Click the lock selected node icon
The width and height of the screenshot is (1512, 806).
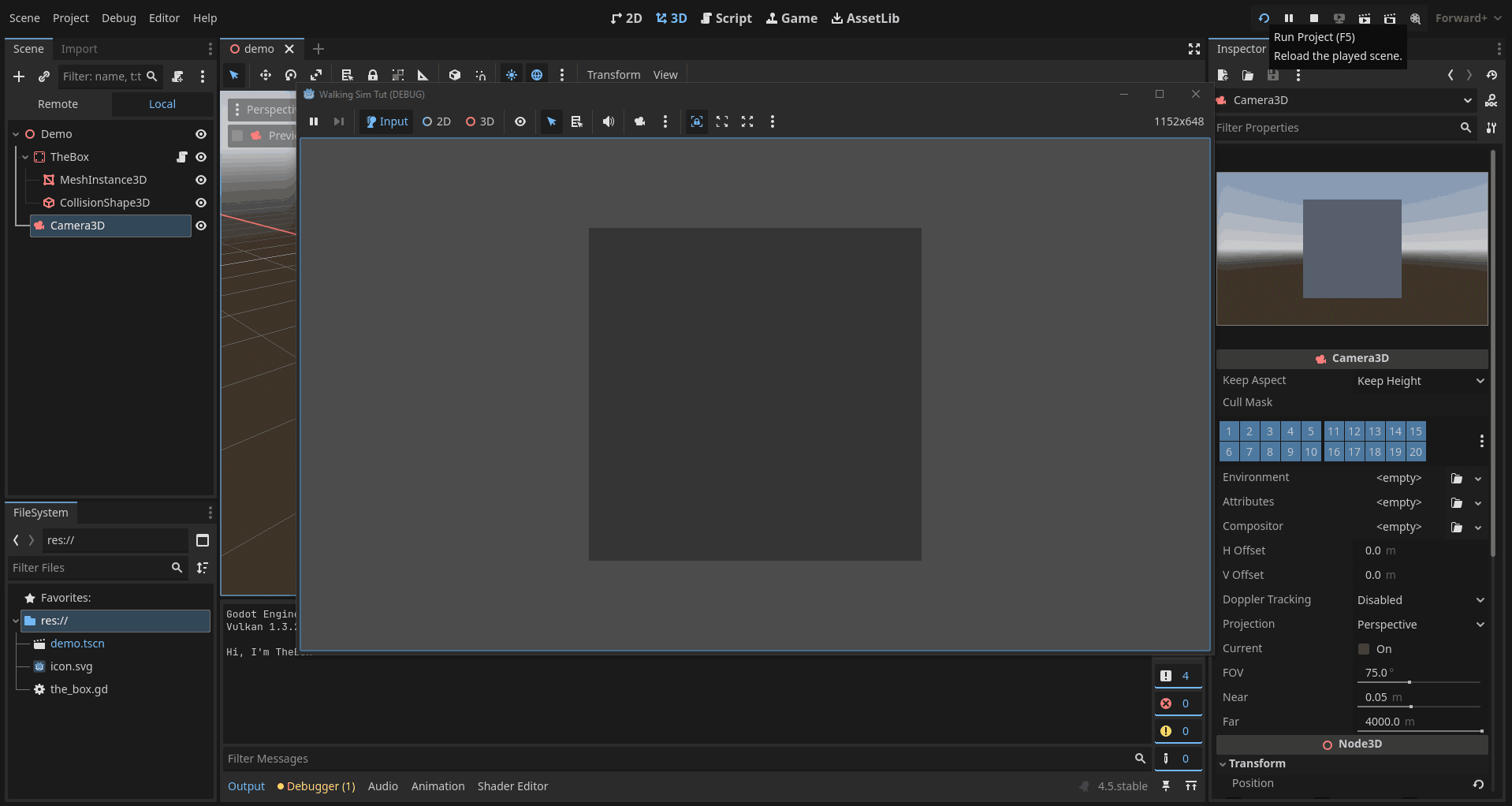373,75
